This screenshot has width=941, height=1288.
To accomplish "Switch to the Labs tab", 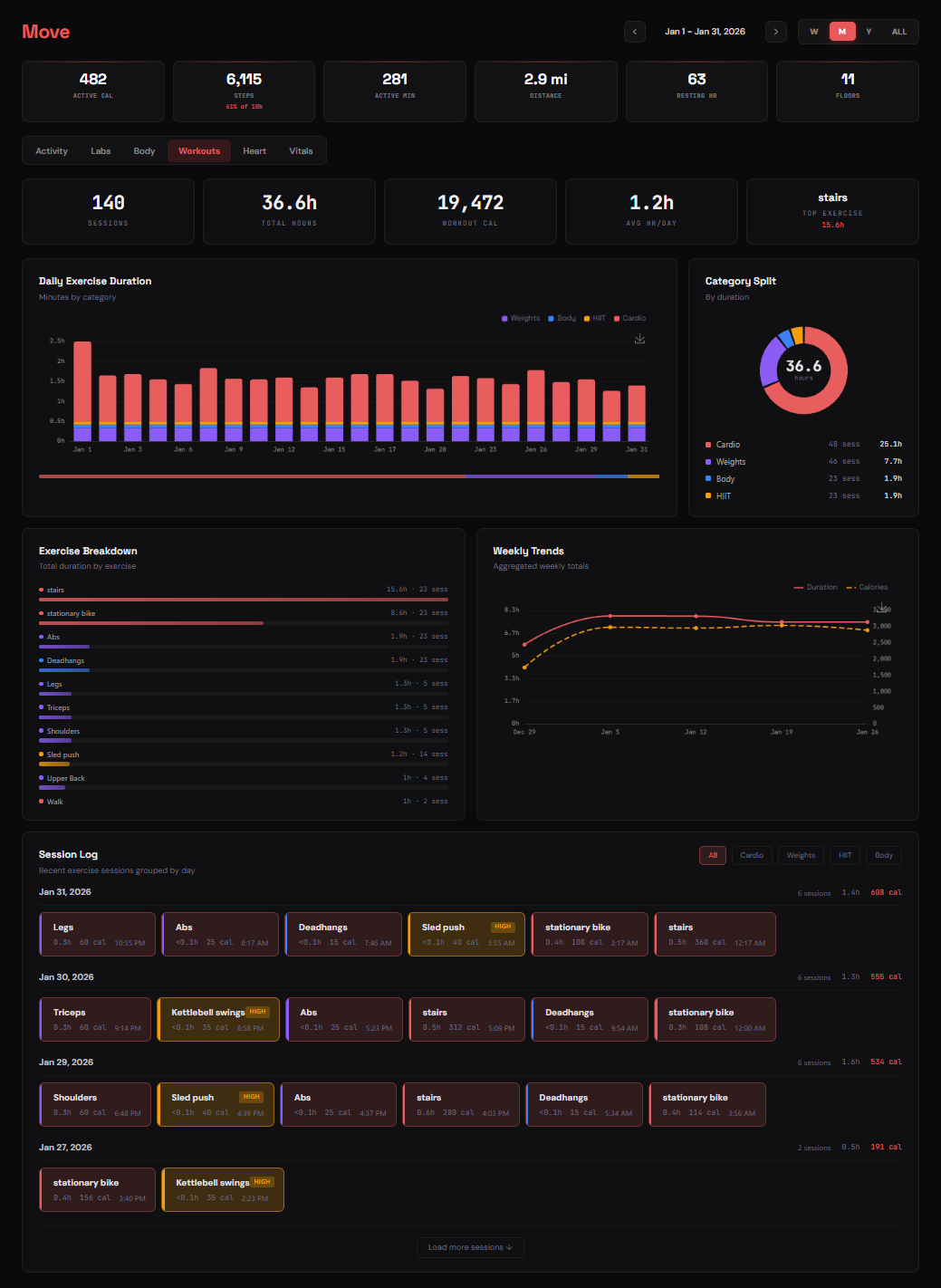I will (x=101, y=151).
